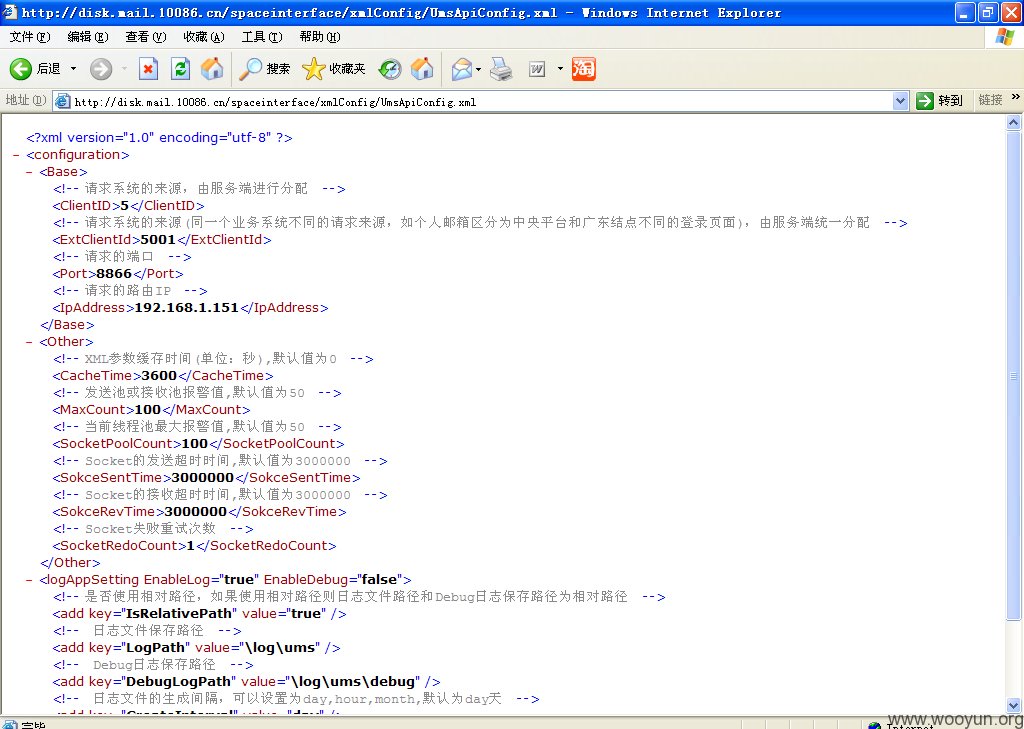Open the 文件(F) menu

coord(29,37)
